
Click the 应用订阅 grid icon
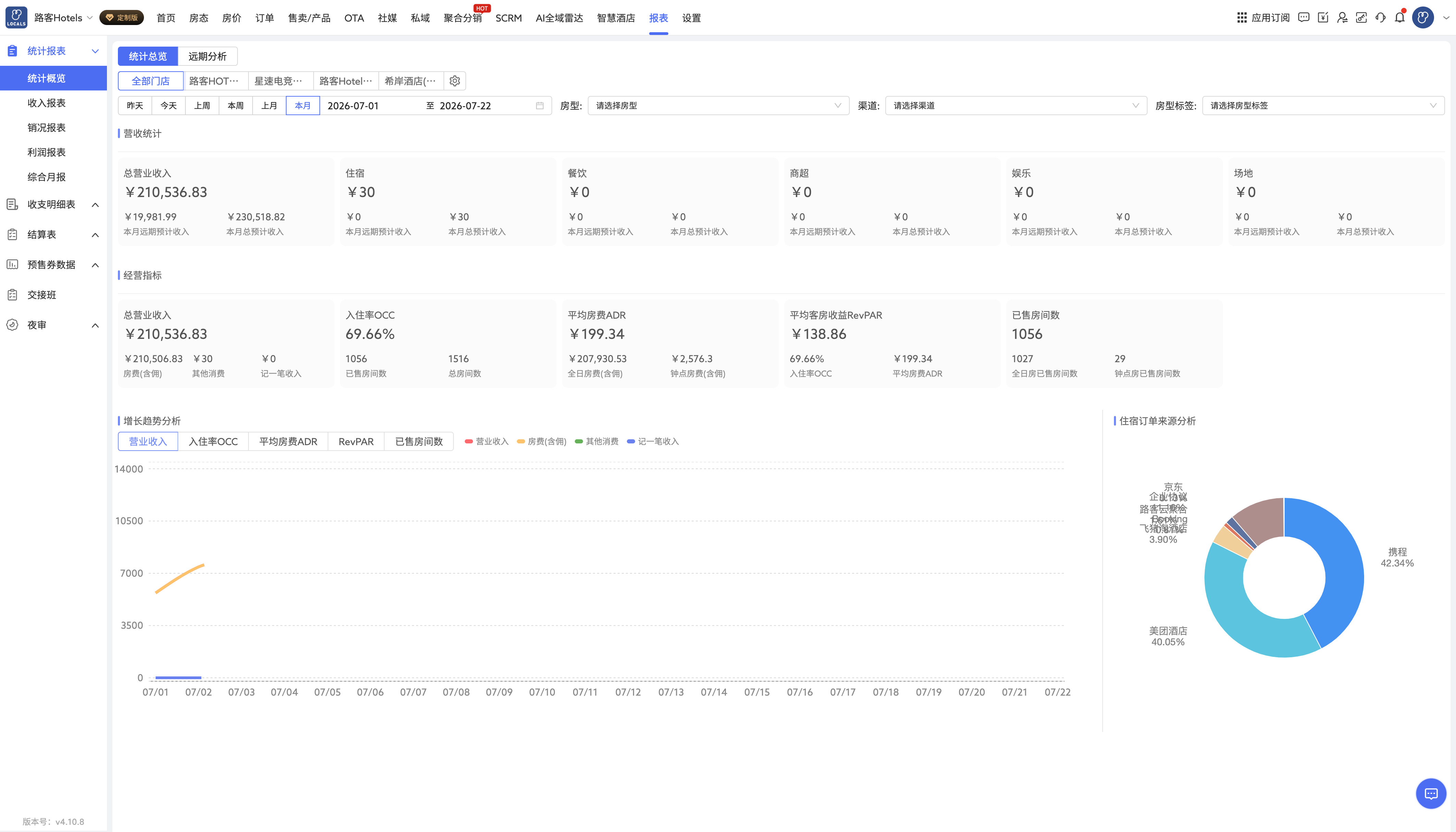click(1242, 18)
